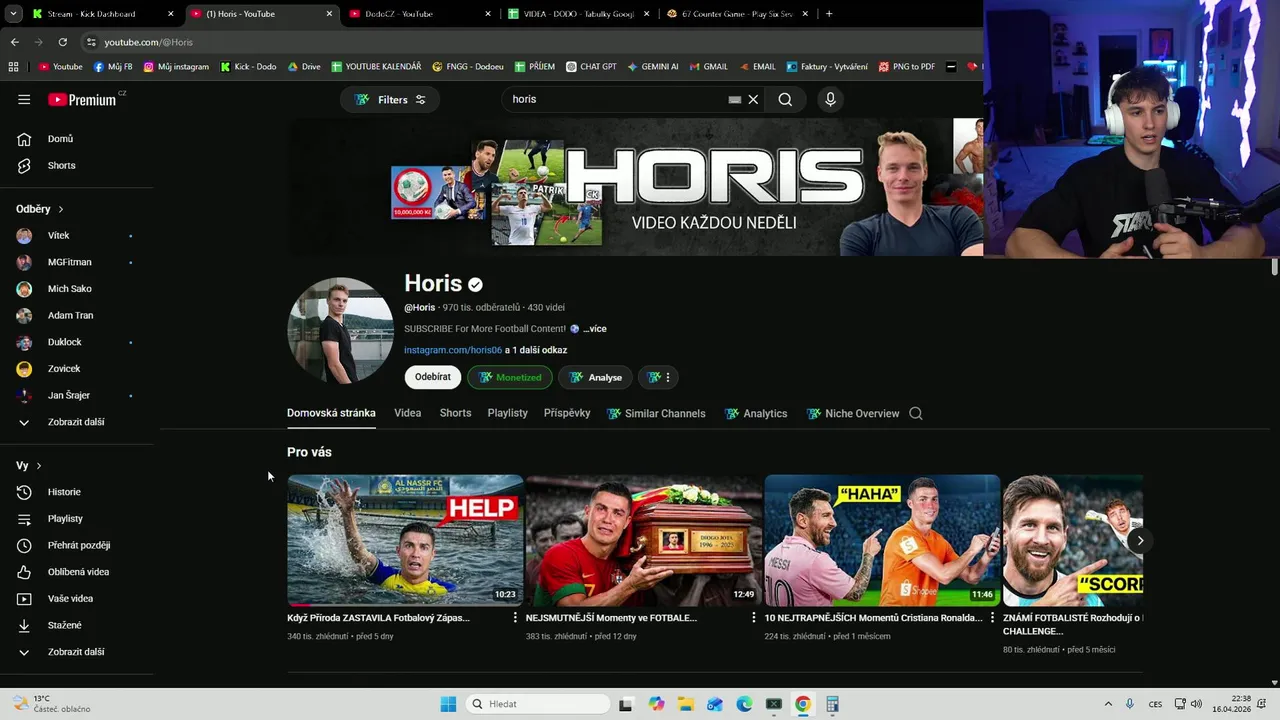Open a new Chrome tab
This screenshot has width=1280, height=720.
[x=829, y=14]
